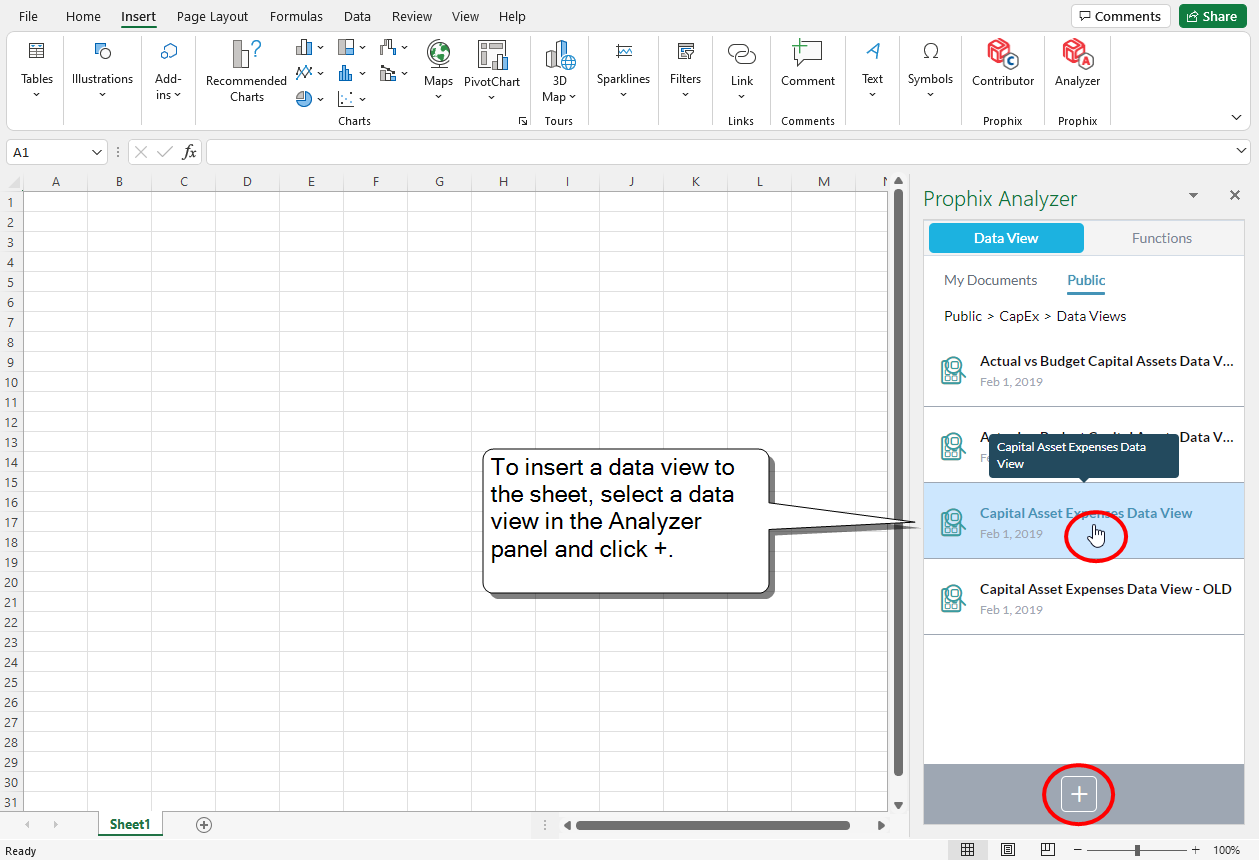
Task: Adjust the zoom slider handle
Action: pos(1137,850)
